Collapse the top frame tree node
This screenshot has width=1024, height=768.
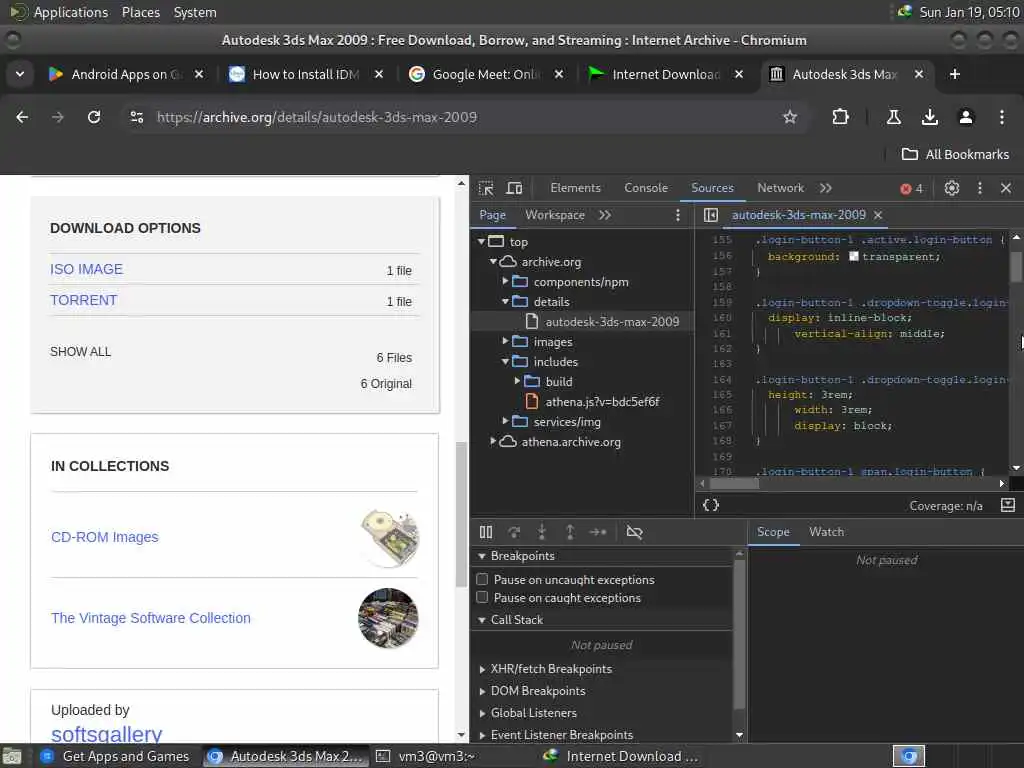click(481, 242)
